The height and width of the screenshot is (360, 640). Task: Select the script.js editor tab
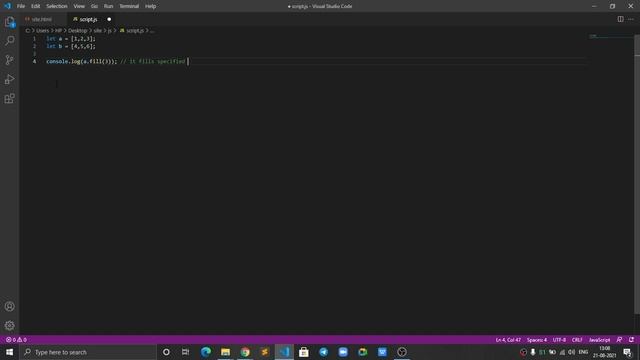pos(88,19)
